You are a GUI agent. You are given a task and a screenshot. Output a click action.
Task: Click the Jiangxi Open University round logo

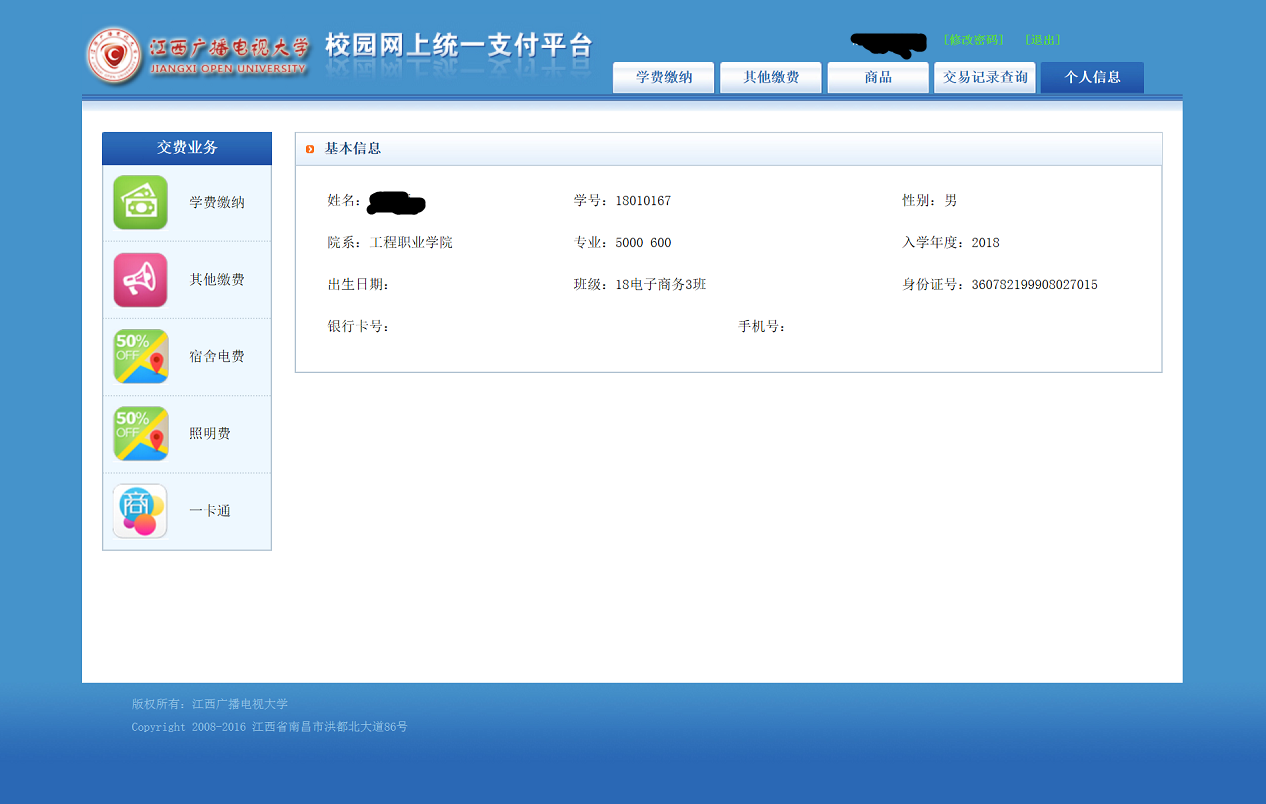114,55
